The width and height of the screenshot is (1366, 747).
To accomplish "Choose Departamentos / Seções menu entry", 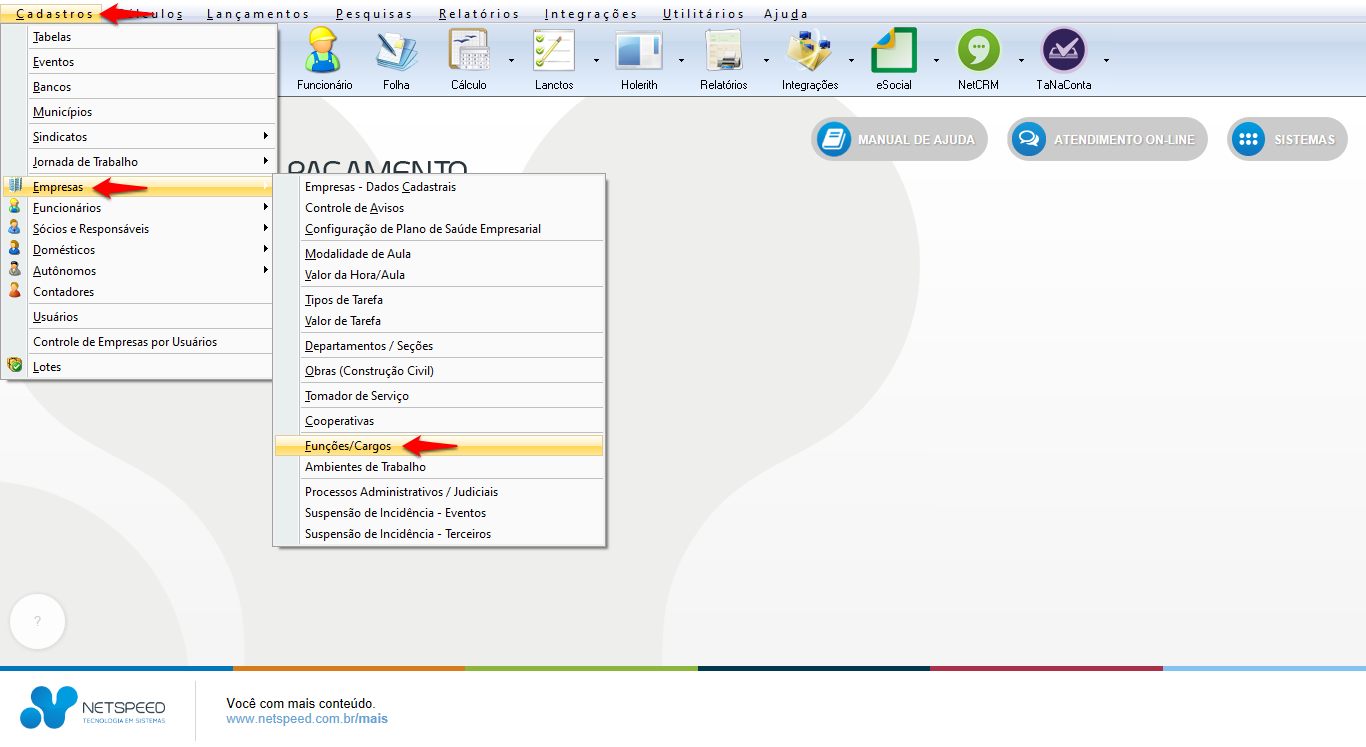I will coord(368,346).
